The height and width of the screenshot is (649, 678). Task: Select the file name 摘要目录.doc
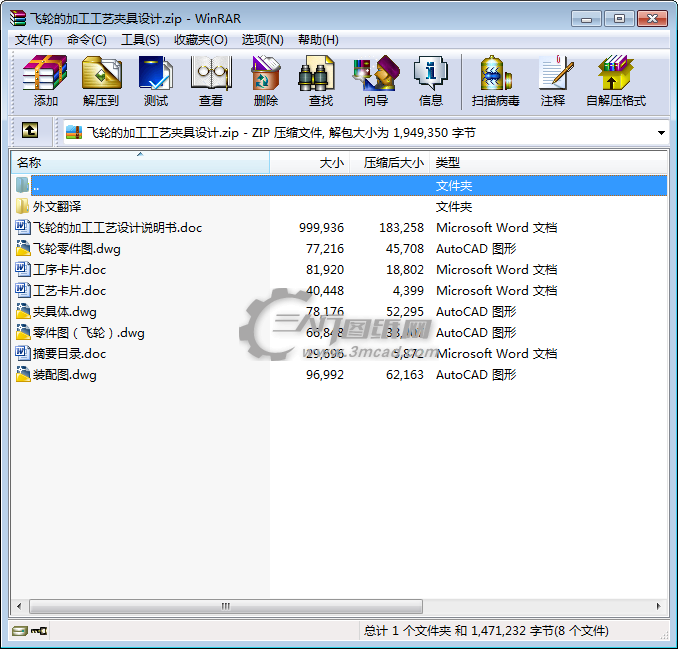point(69,354)
